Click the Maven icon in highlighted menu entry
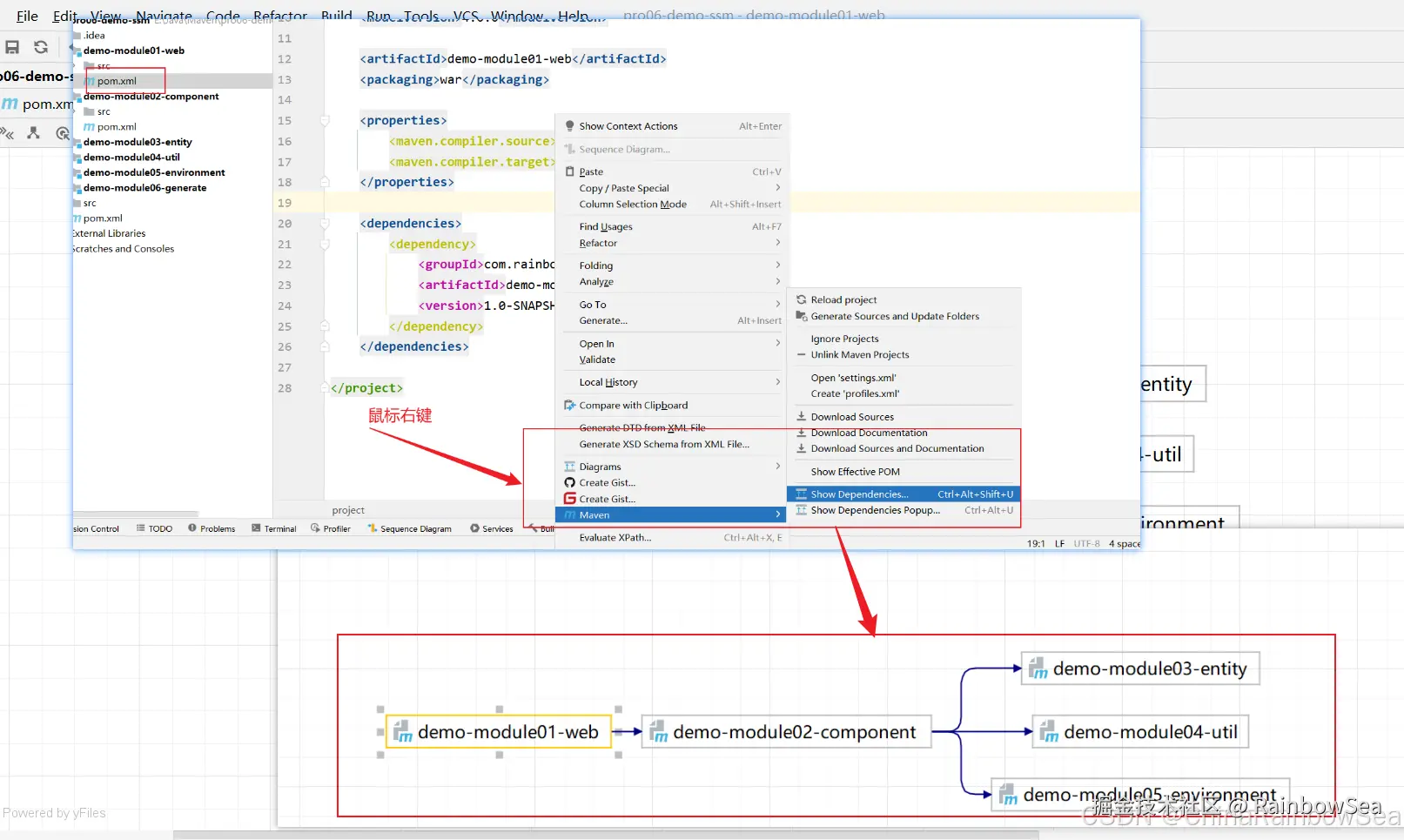Image resolution: width=1404 pixels, height=840 pixels. pyautogui.click(x=570, y=515)
